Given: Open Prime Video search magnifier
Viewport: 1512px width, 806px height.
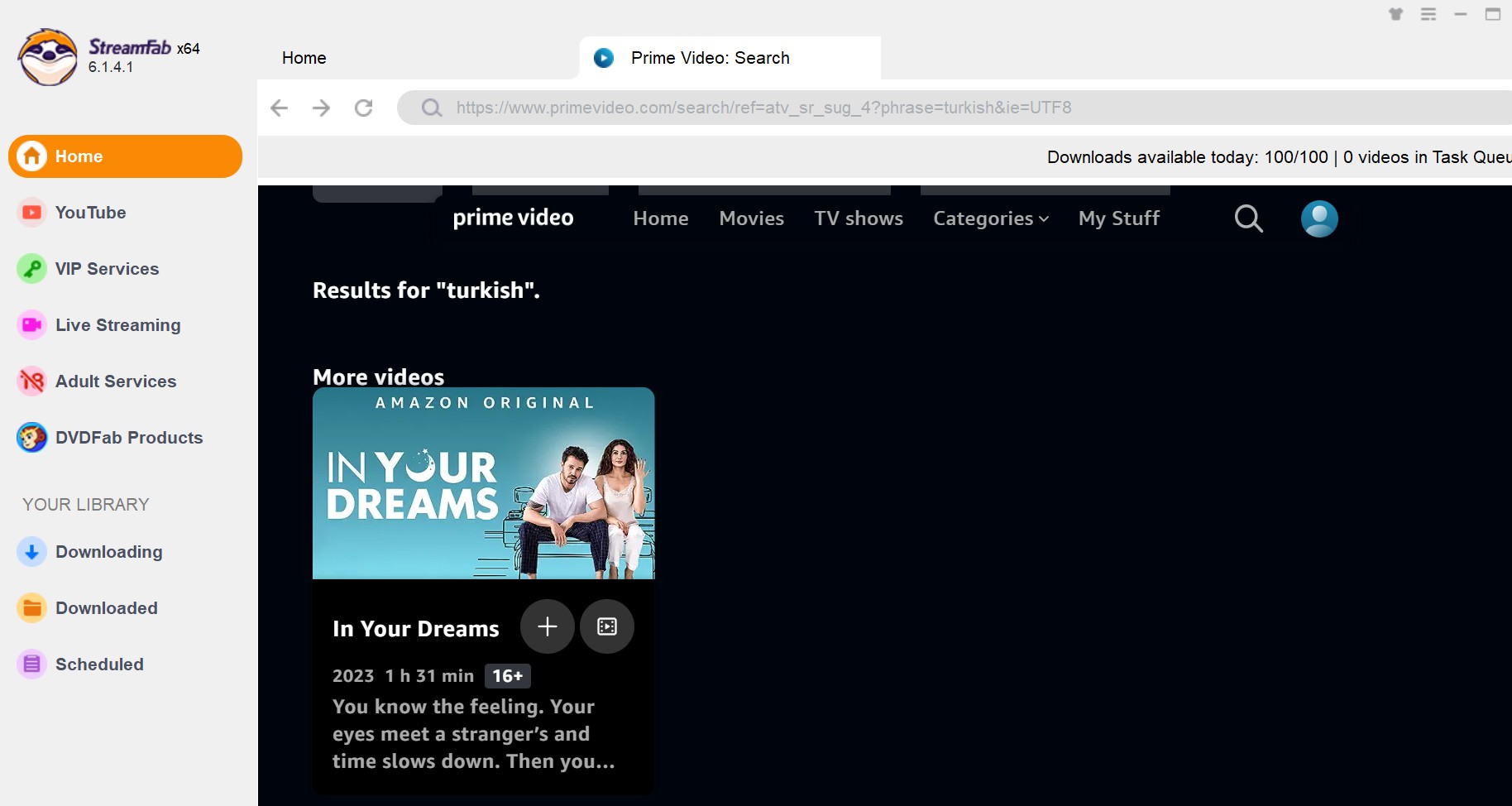Looking at the screenshot, I should coord(1249,218).
